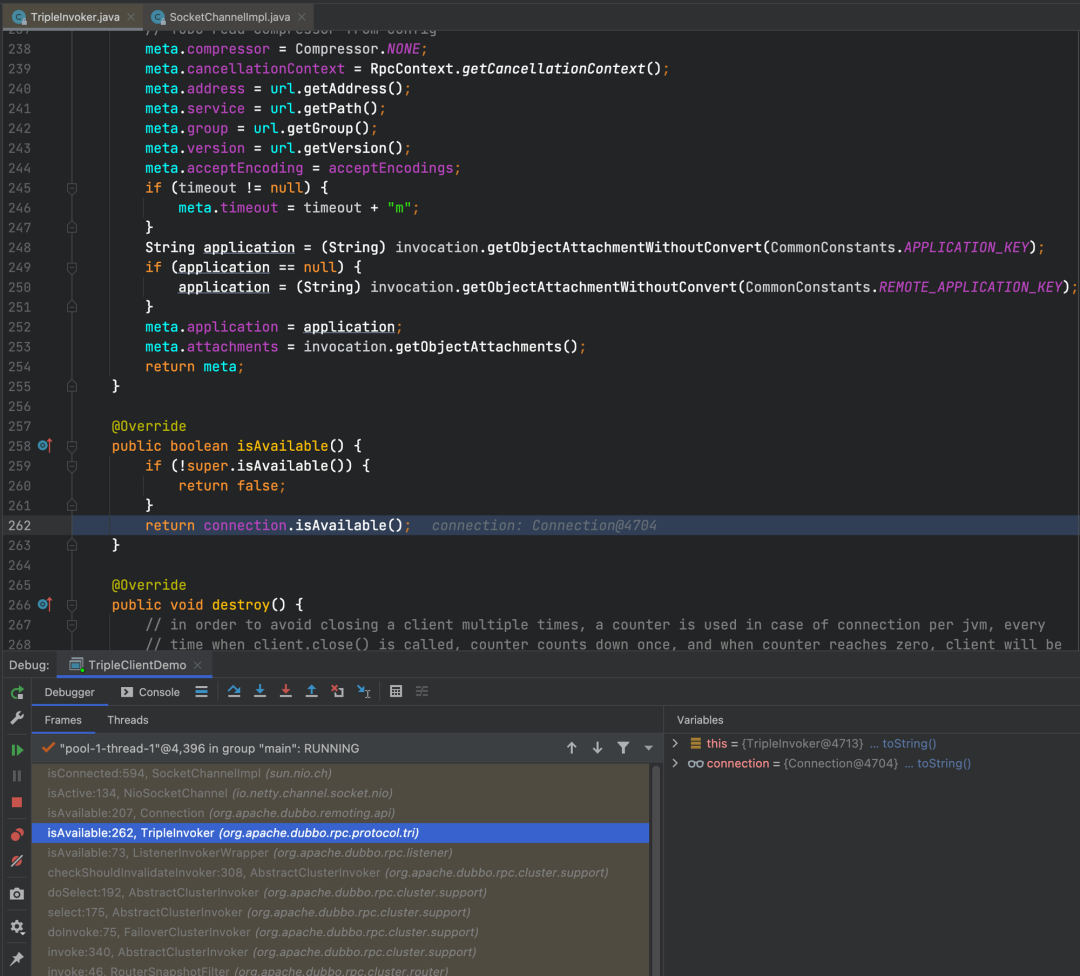Collapse the code fold at line 249
Screen dimensions: 1080x976
pyautogui.click(x=72, y=267)
